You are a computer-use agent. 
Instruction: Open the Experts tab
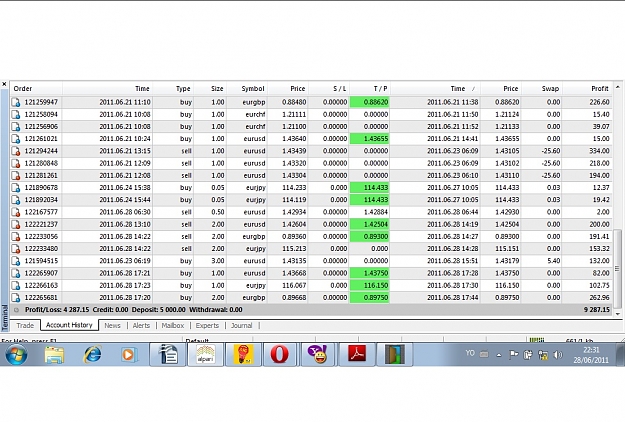pyautogui.click(x=207, y=326)
